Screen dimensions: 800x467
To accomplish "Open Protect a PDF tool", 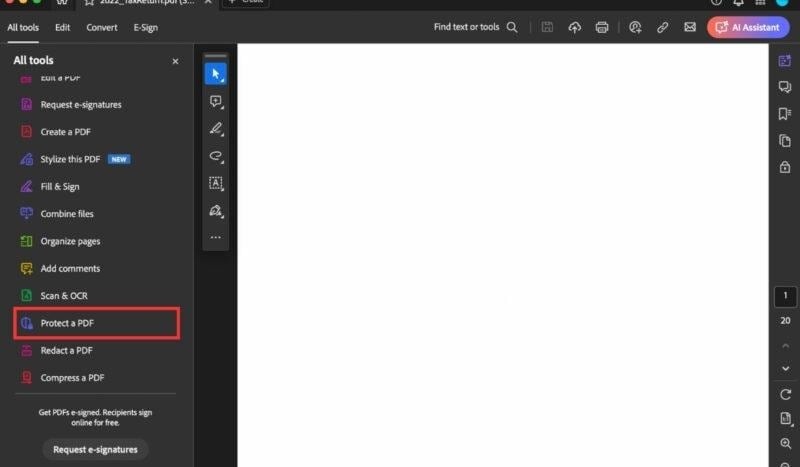I will click(x=96, y=323).
